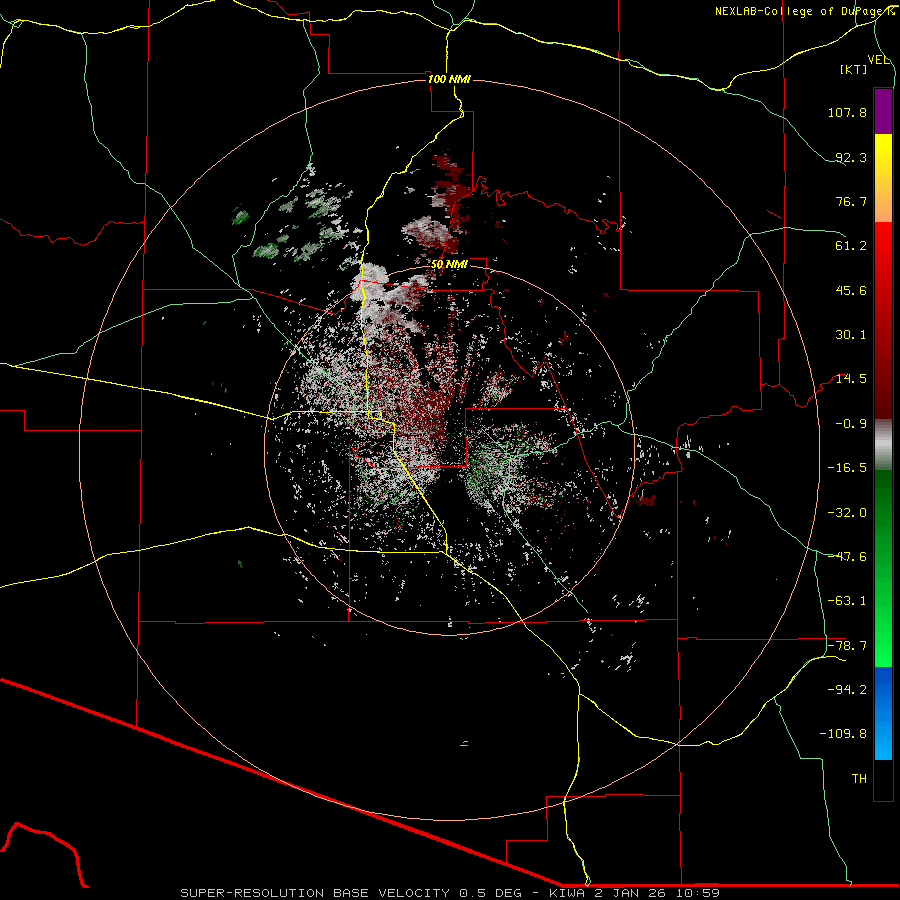The width and height of the screenshot is (900, 900).
Task: Click the -63.1 legend value
Action: click(847, 601)
